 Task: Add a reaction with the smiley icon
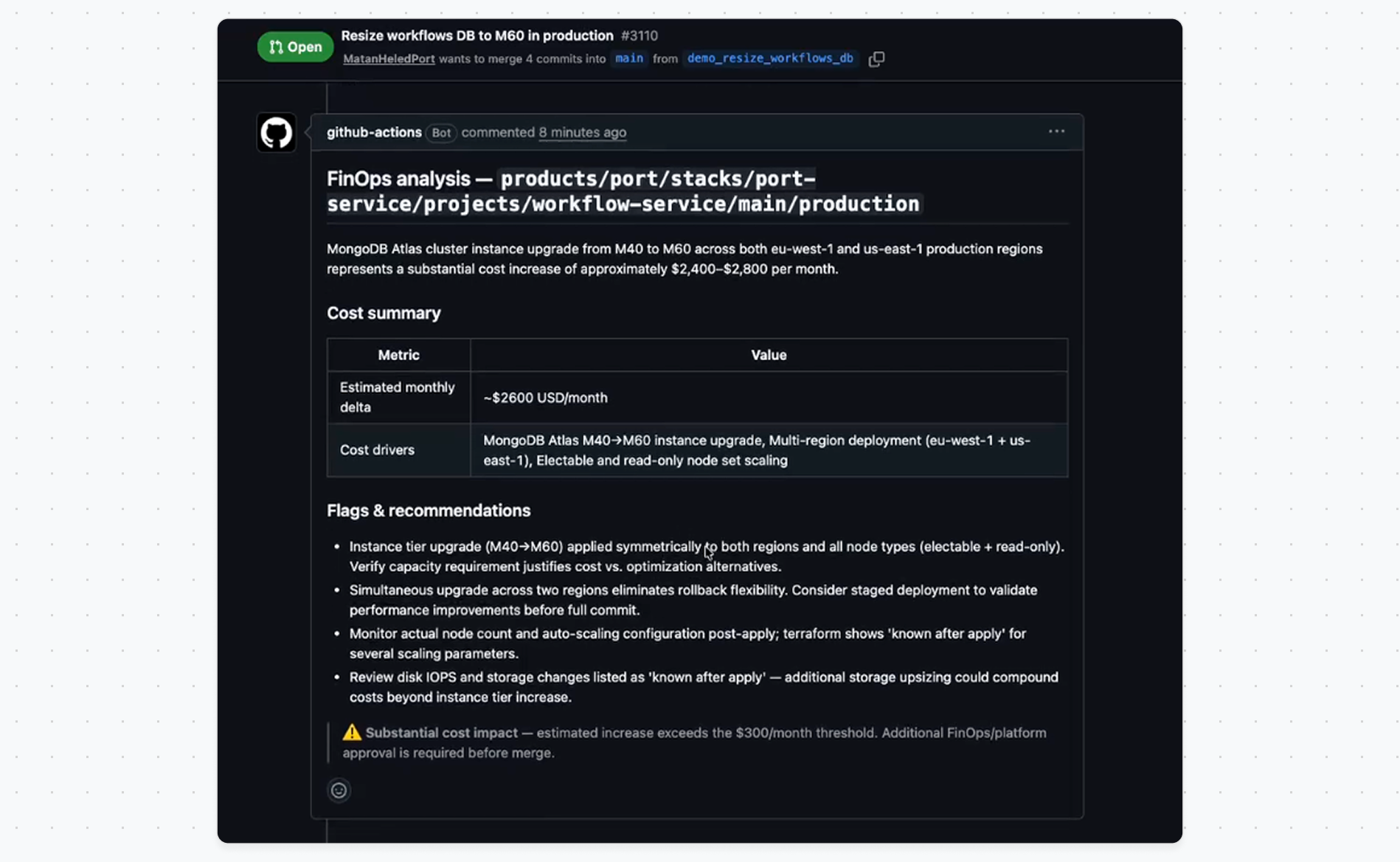click(x=339, y=790)
